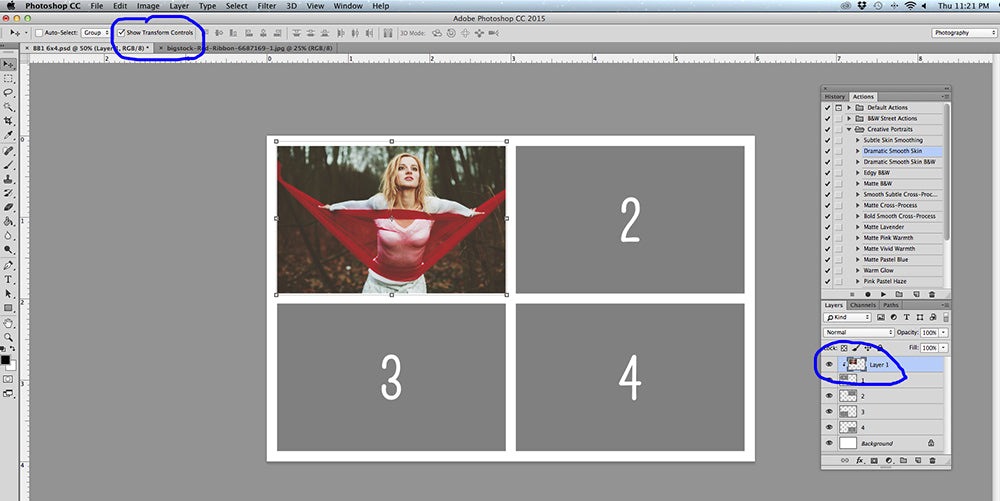
Task: Expand the Default Actions folder
Action: [849, 108]
